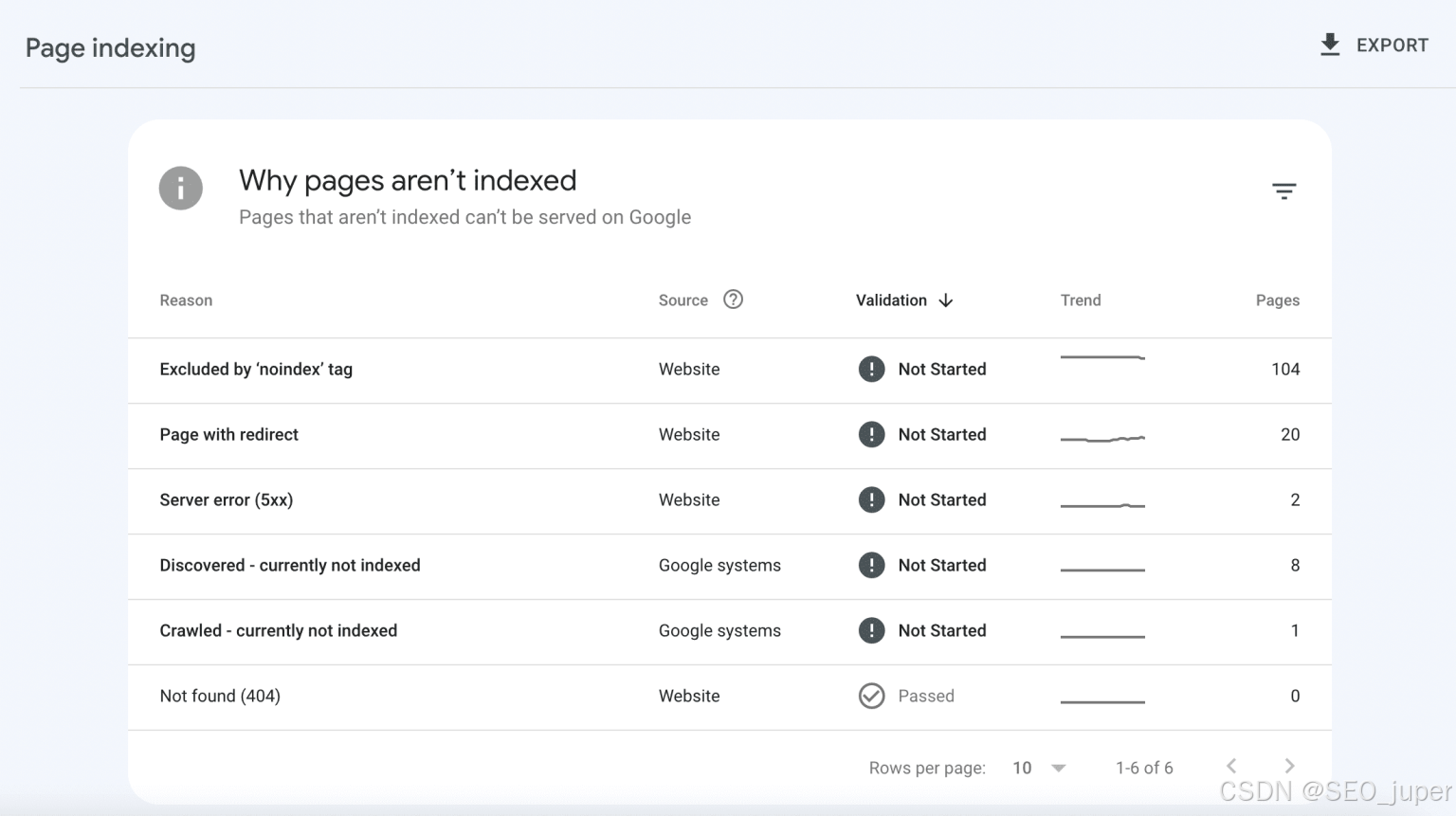Open the table filter icon

pyautogui.click(x=1283, y=191)
